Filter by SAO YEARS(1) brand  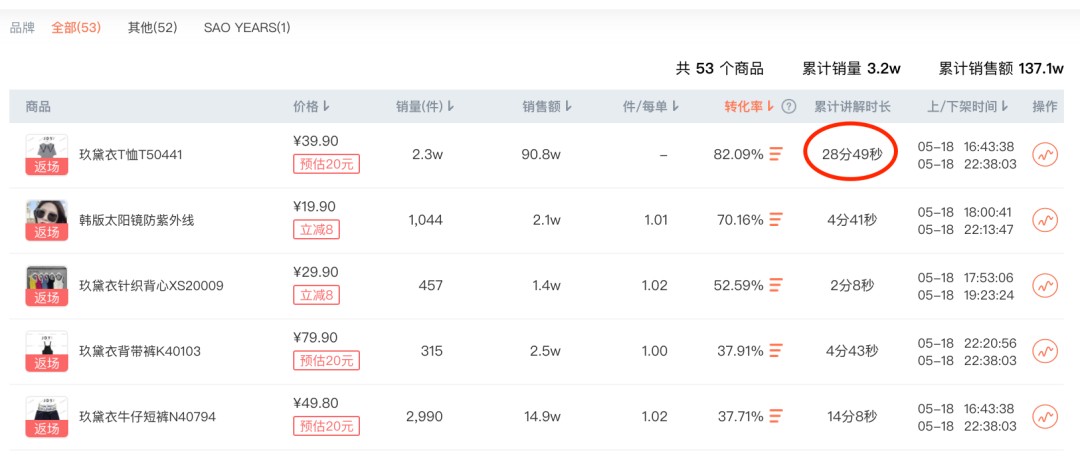[247, 28]
